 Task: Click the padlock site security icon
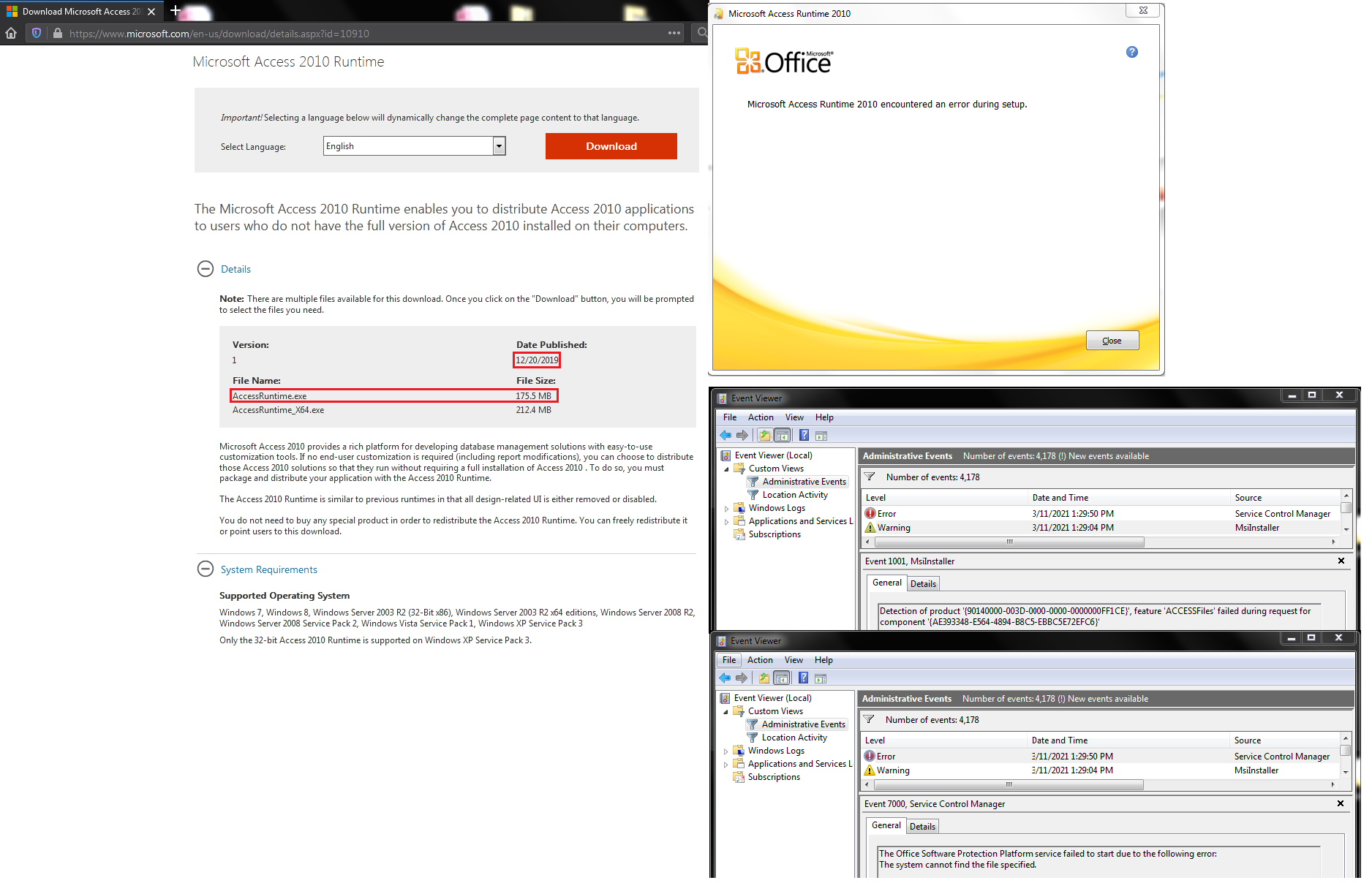(x=58, y=34)
